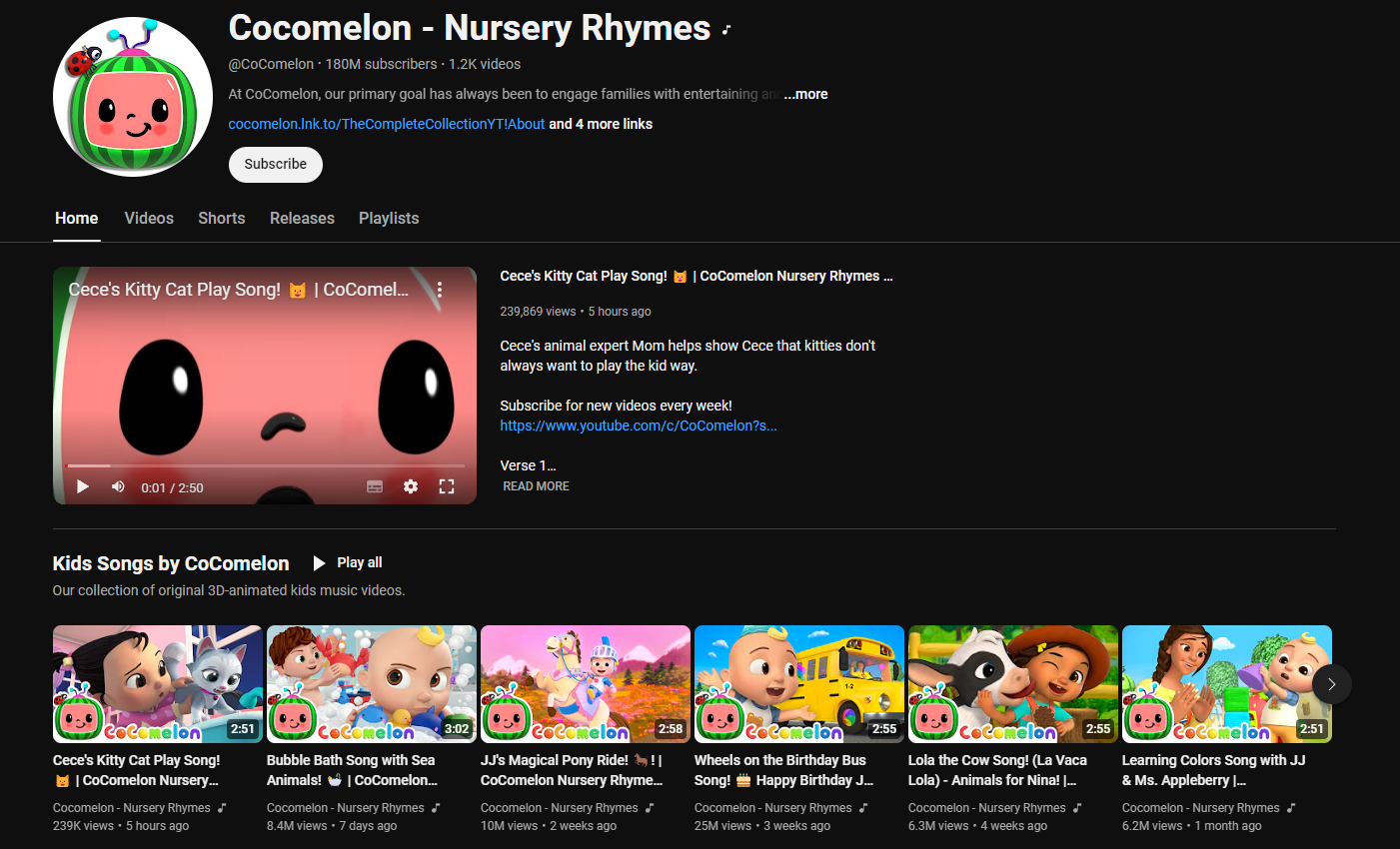
Task: Click the fullscreen icon in the player
Action: [x=447, y=486]
